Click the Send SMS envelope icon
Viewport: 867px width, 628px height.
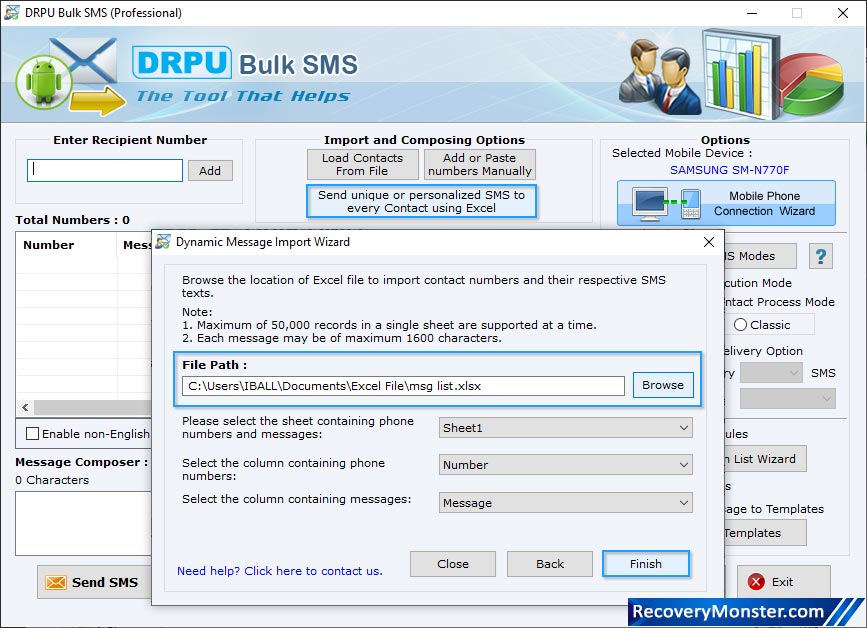click(x=57, y=582)
